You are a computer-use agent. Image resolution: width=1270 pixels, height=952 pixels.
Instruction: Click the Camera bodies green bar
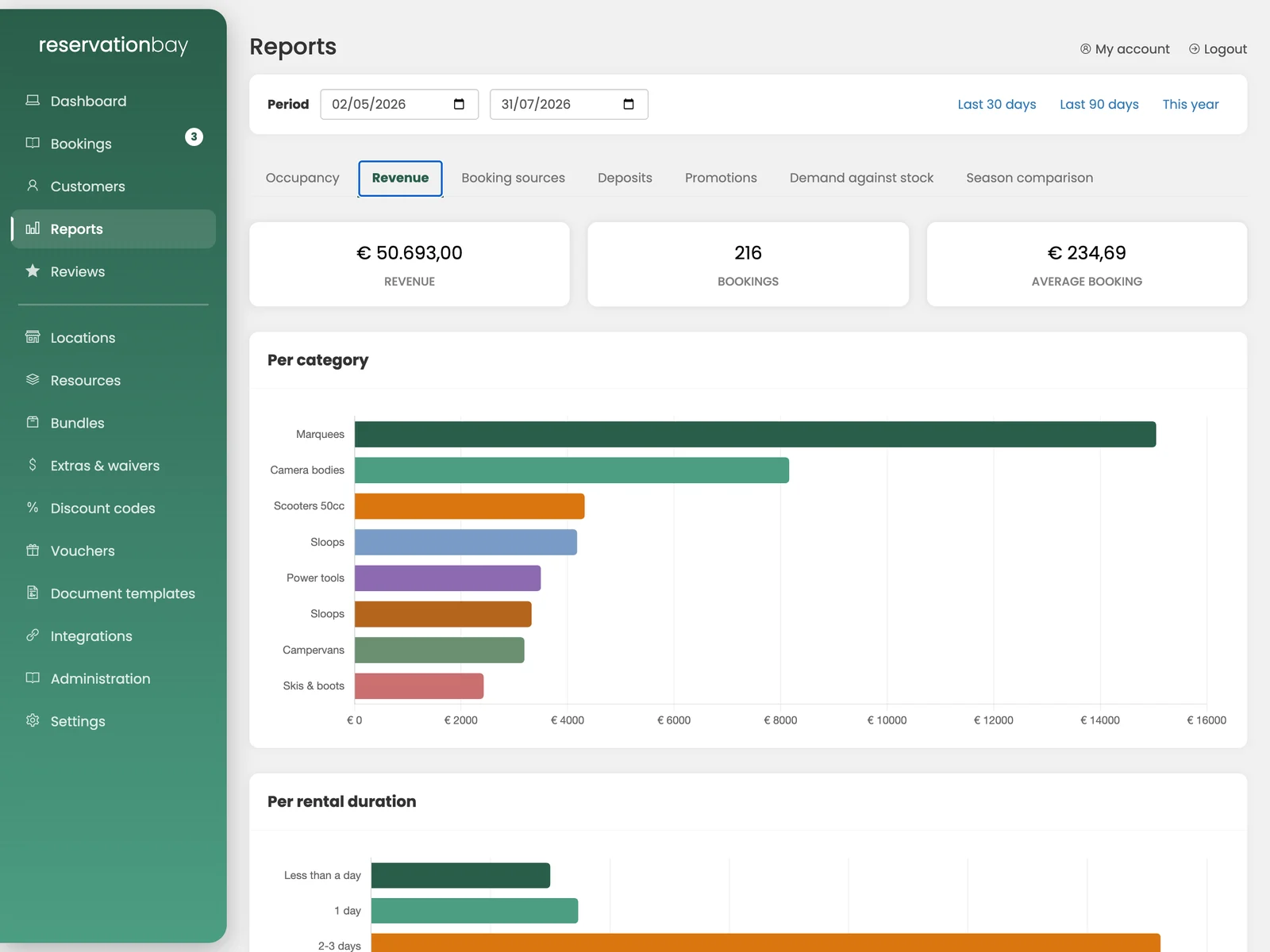[x=571, y=470]
